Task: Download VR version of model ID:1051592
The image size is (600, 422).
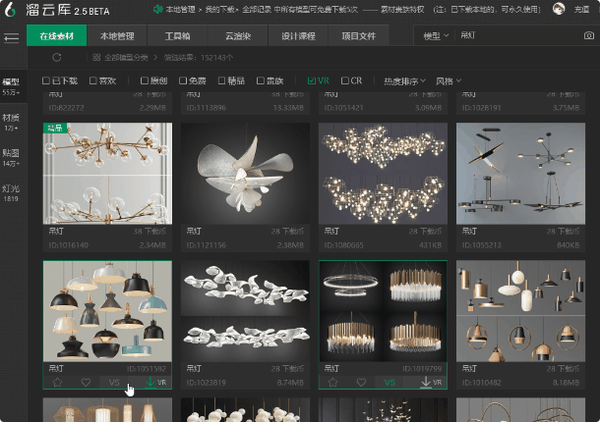Action: pyautogui.click(x=156, y=382)
